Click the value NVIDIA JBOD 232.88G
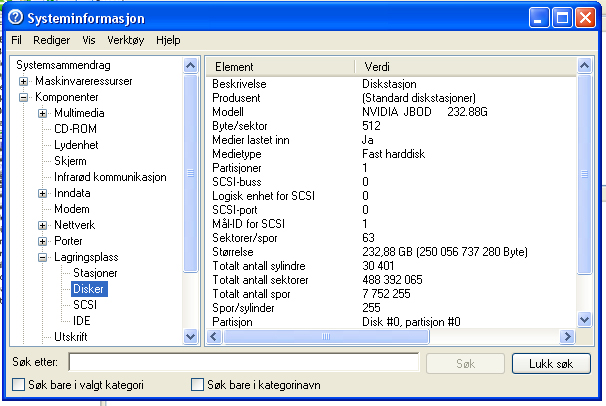606x406 pixels. pyautogui.click(x=425, y=112)
